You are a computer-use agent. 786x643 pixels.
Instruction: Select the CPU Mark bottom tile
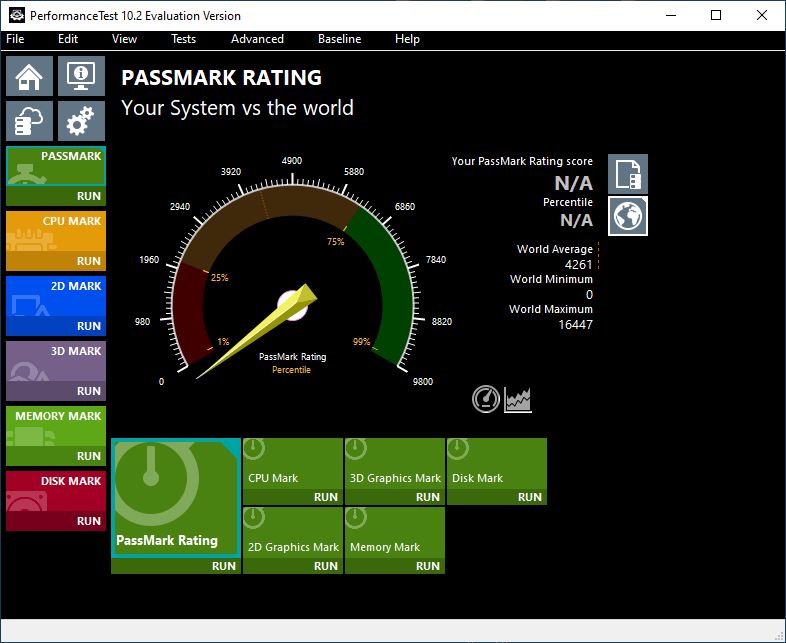coord(293,464)
